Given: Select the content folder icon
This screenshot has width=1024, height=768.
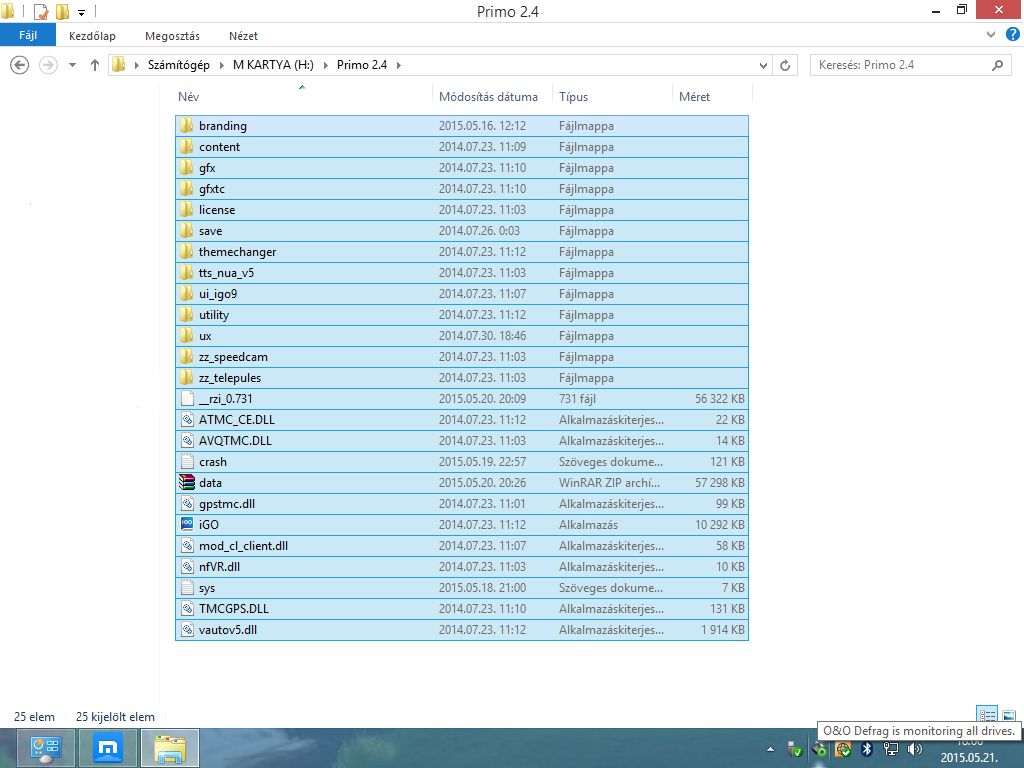Looking at the screenshot, I should [x=187, y=146].
